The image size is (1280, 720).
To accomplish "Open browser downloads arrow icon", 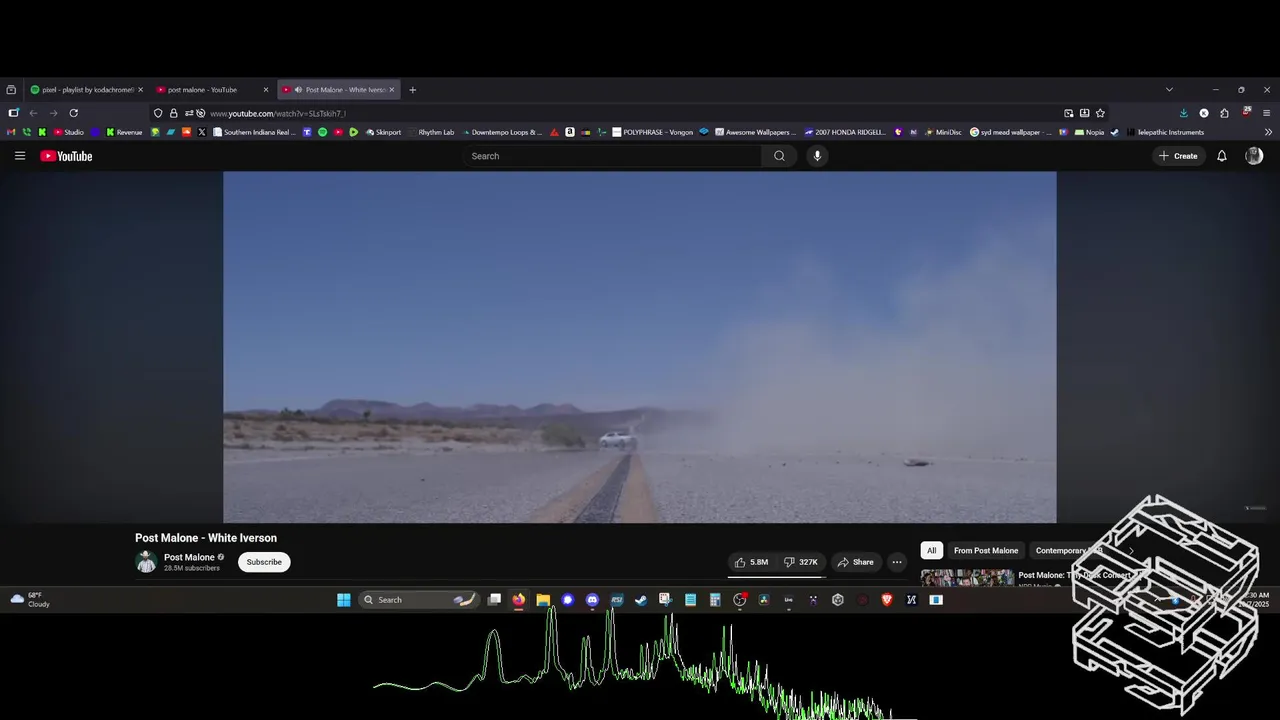I will tap(1184, 113).
